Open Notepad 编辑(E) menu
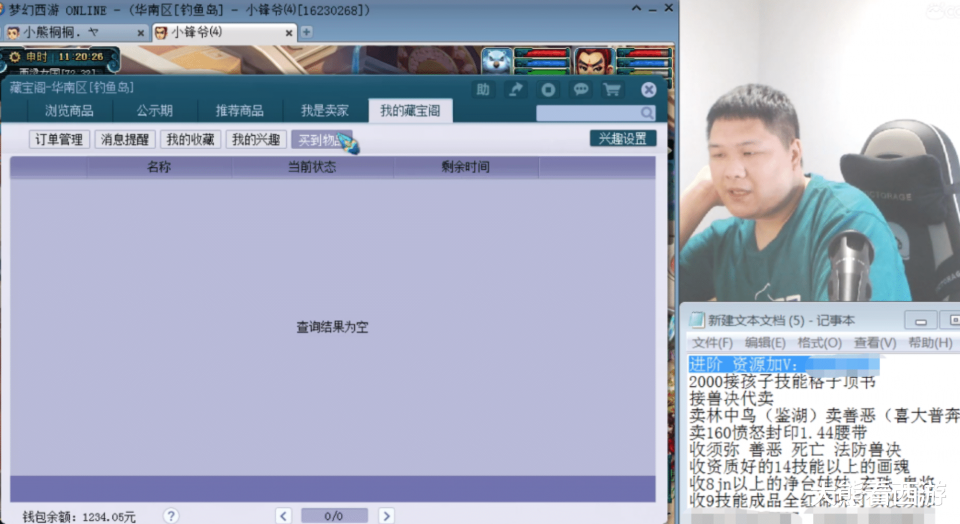Viewport: 960px width, 524px height. 765,343
